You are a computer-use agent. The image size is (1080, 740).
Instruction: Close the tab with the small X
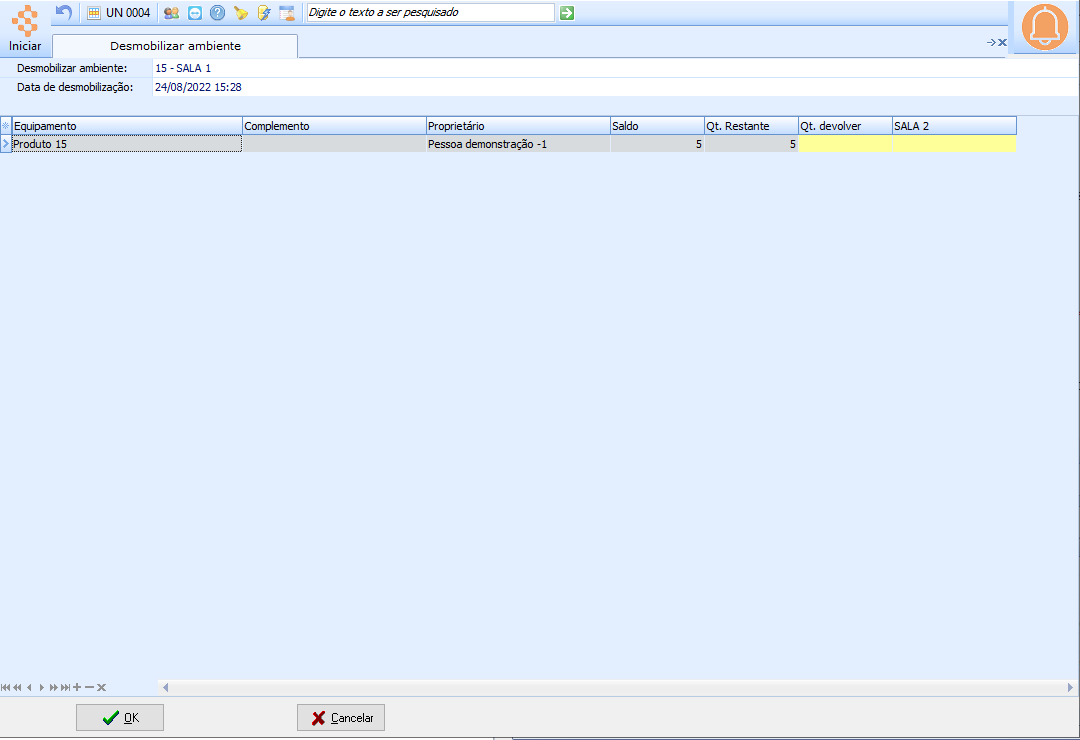pyautogui.click(x=1003, y=43)
